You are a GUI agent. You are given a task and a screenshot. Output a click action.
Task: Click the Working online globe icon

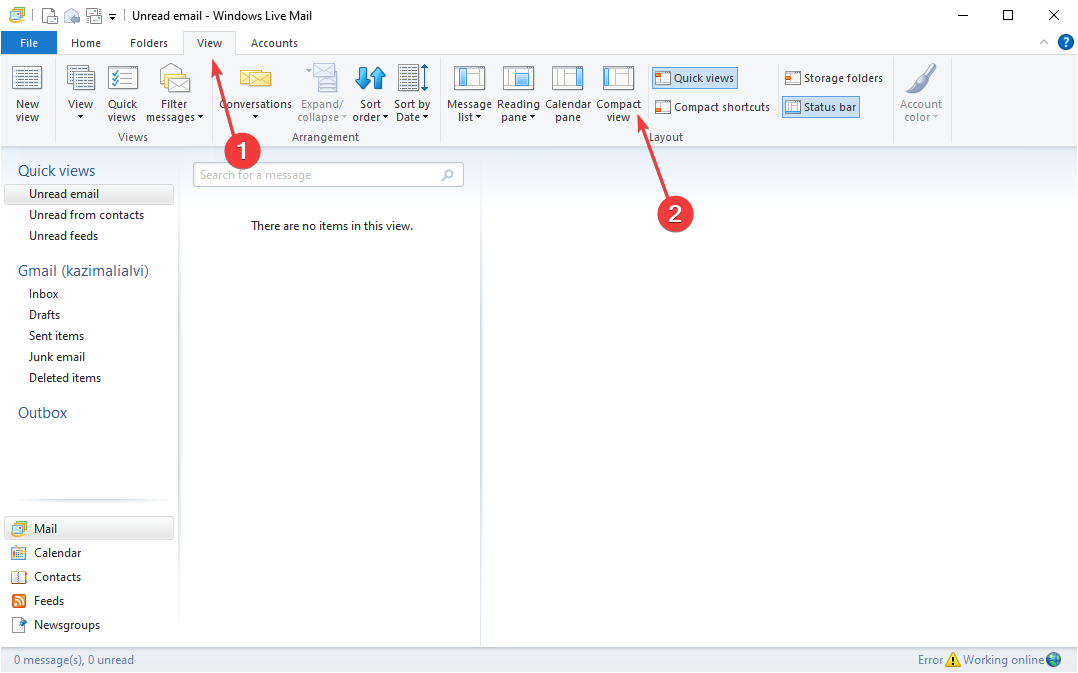(x=1053, y=660)
